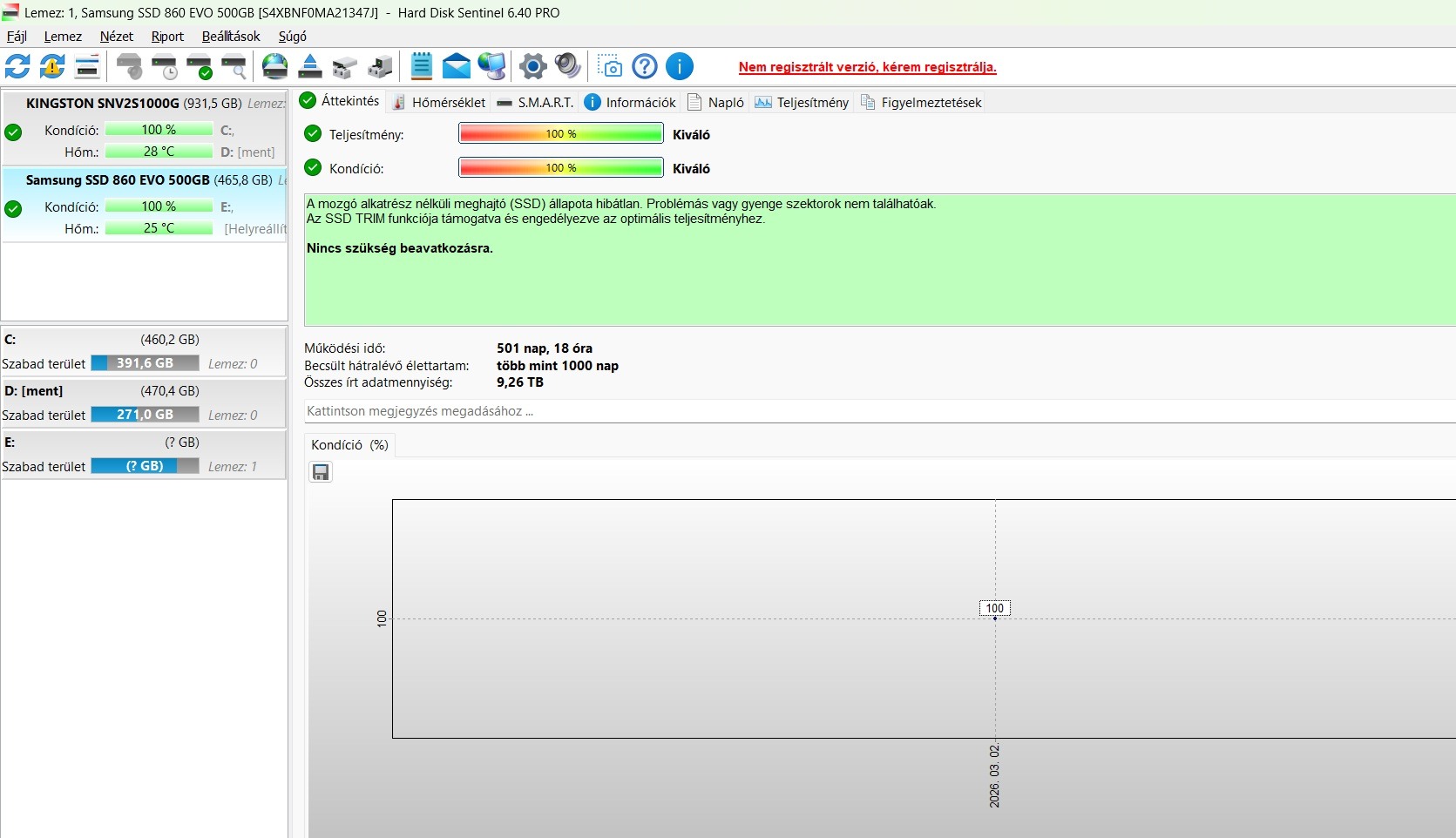
Task: Click the 100 data point label in chart
Action: [x=995, y=608]
